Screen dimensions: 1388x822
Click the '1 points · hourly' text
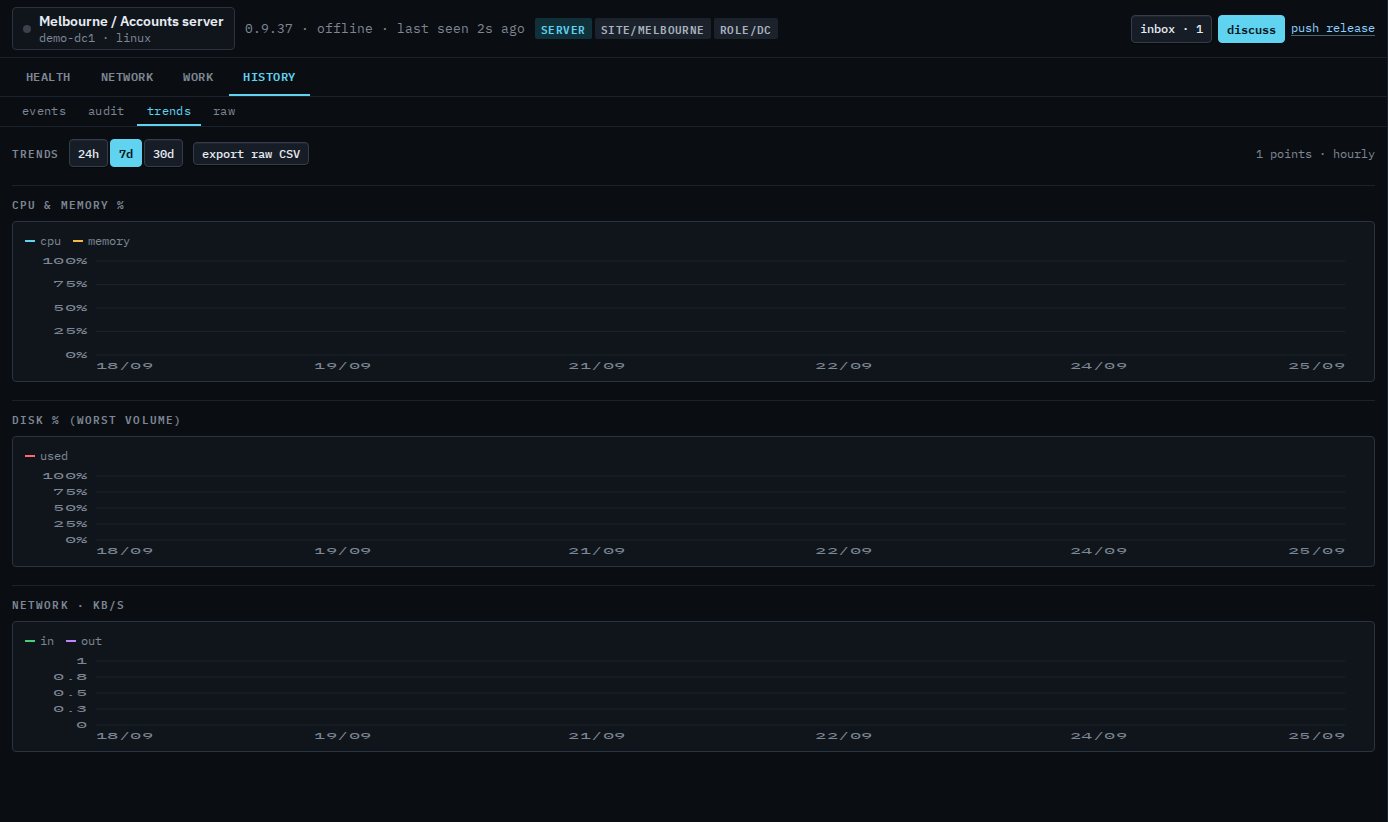(1315, 154)
